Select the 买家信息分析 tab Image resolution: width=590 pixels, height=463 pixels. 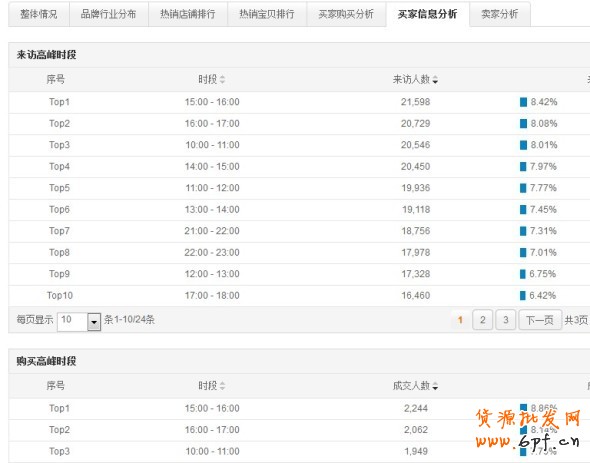coord(427,14)
